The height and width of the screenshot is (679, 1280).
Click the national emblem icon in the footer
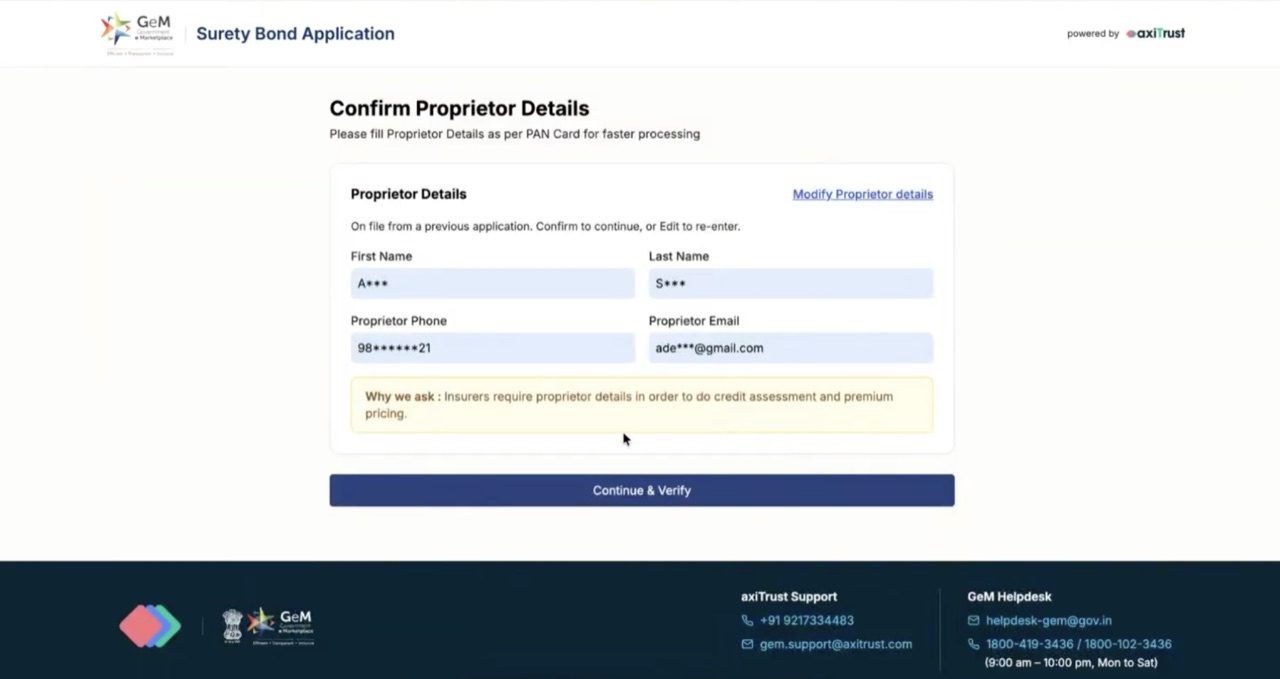point(232,625)
